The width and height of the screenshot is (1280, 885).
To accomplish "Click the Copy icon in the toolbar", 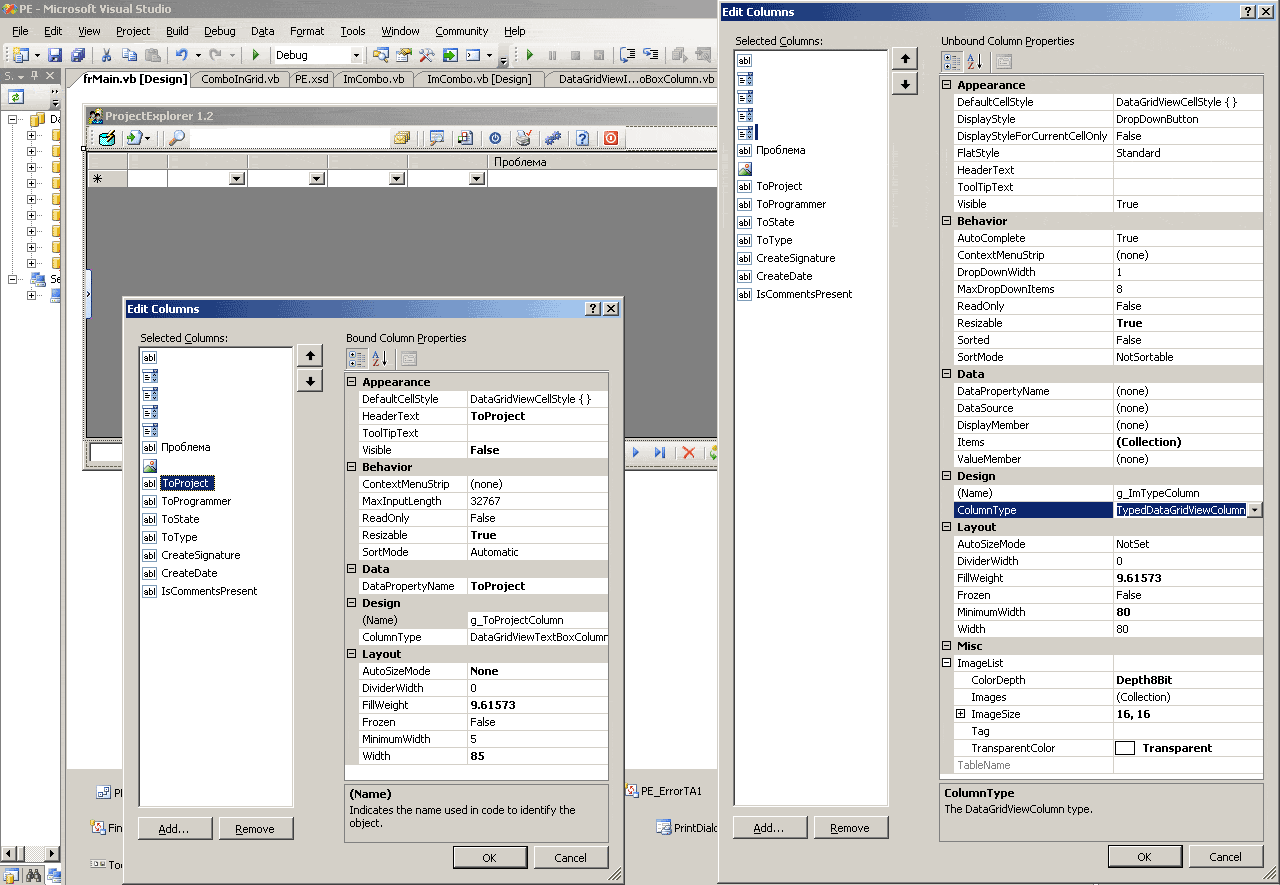I will pos(129,55).
